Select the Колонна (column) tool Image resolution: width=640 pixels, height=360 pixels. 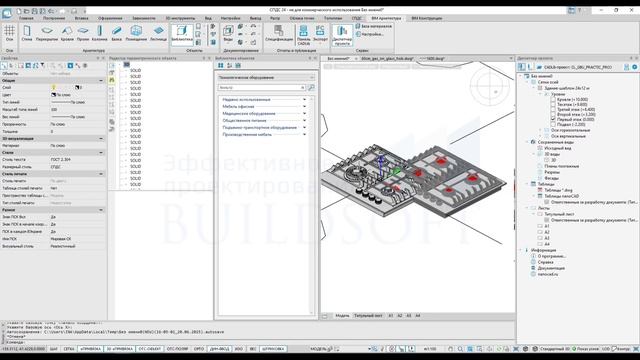tap(100, 33)
